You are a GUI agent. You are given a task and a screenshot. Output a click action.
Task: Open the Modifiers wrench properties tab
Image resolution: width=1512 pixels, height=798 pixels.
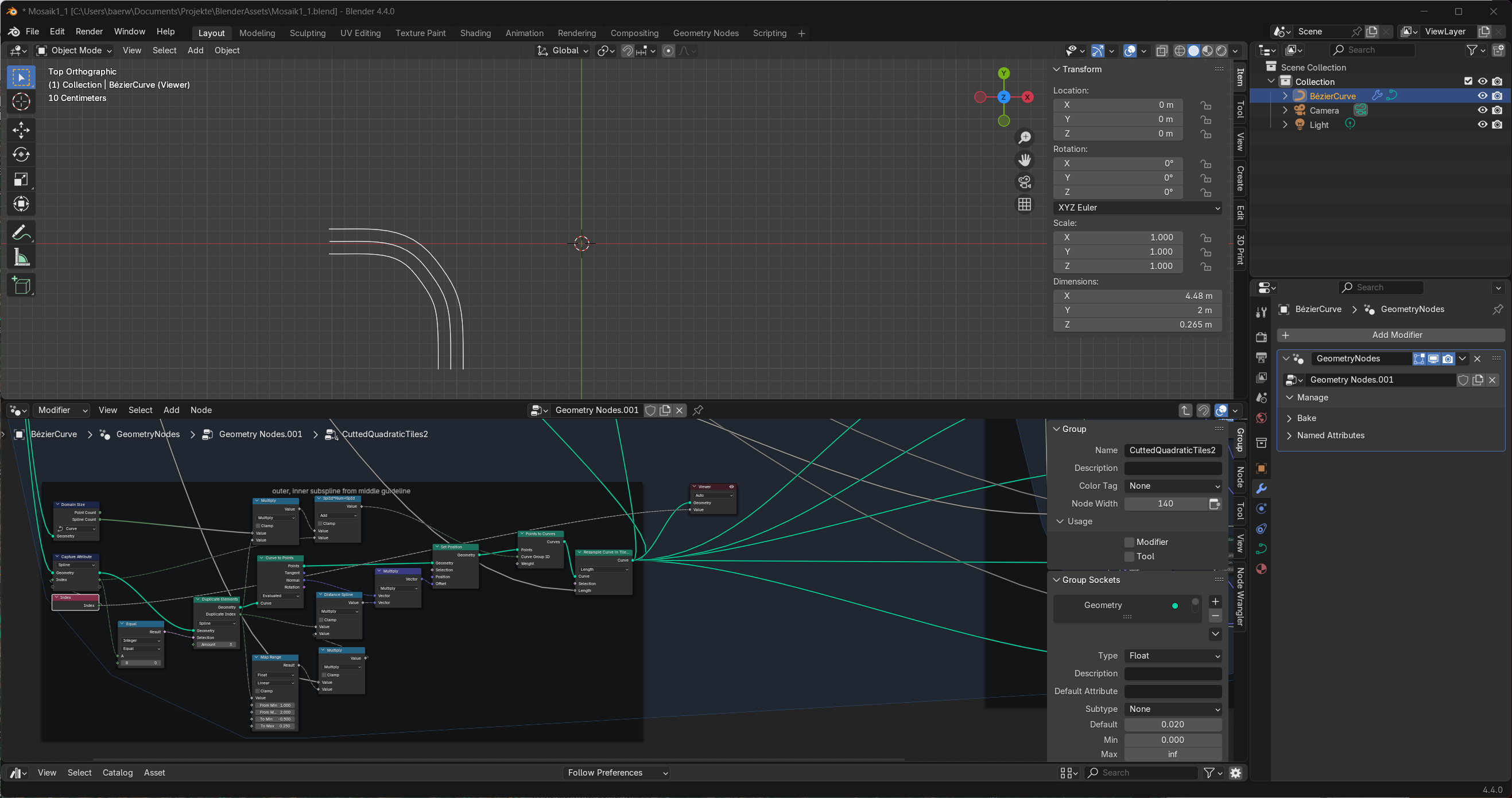pyautogui.click(x=1261, y=488)
